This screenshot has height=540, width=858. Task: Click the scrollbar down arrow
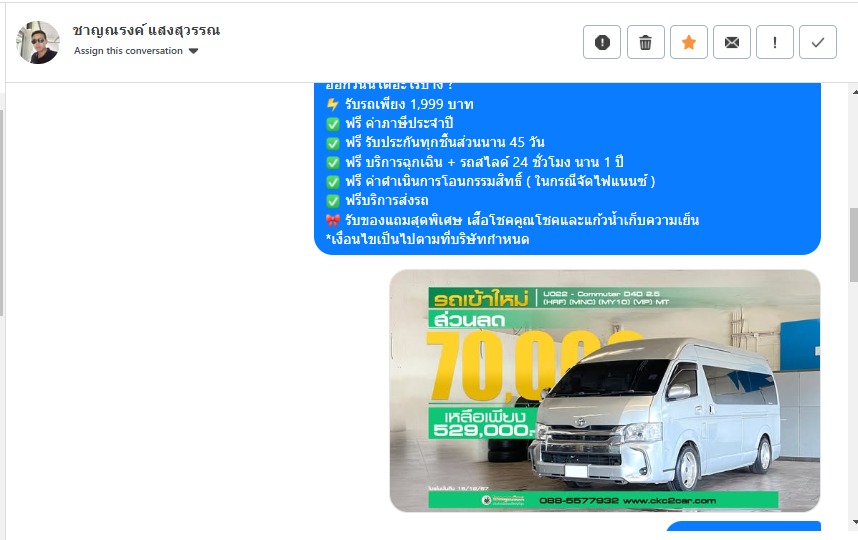point(854,522)
